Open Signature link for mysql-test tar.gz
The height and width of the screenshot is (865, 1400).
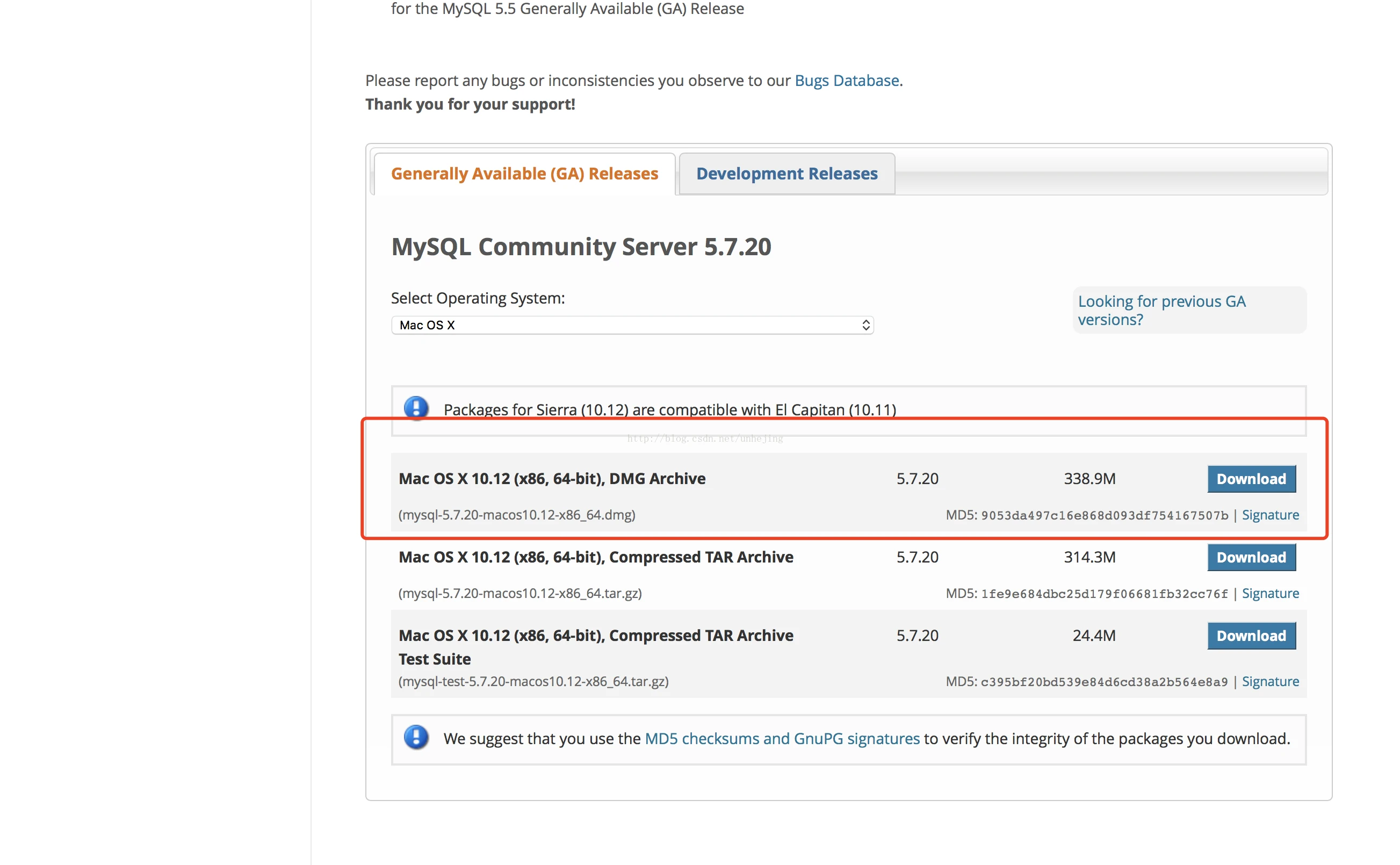(x=1269, y=681)
